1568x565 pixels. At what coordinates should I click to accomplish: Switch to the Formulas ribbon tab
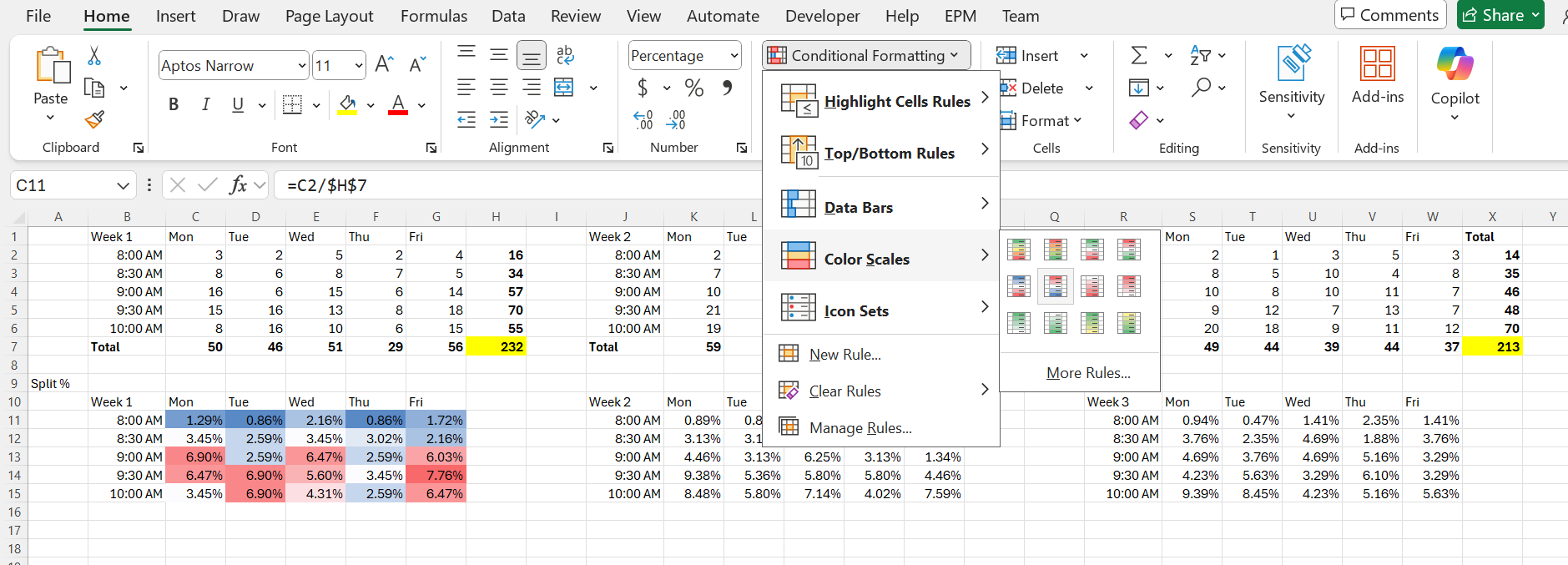(x=434, y=16)
